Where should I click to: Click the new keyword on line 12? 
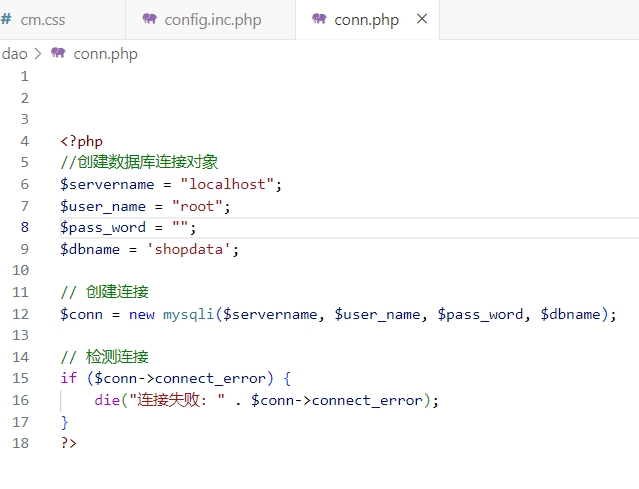point(141,315)
